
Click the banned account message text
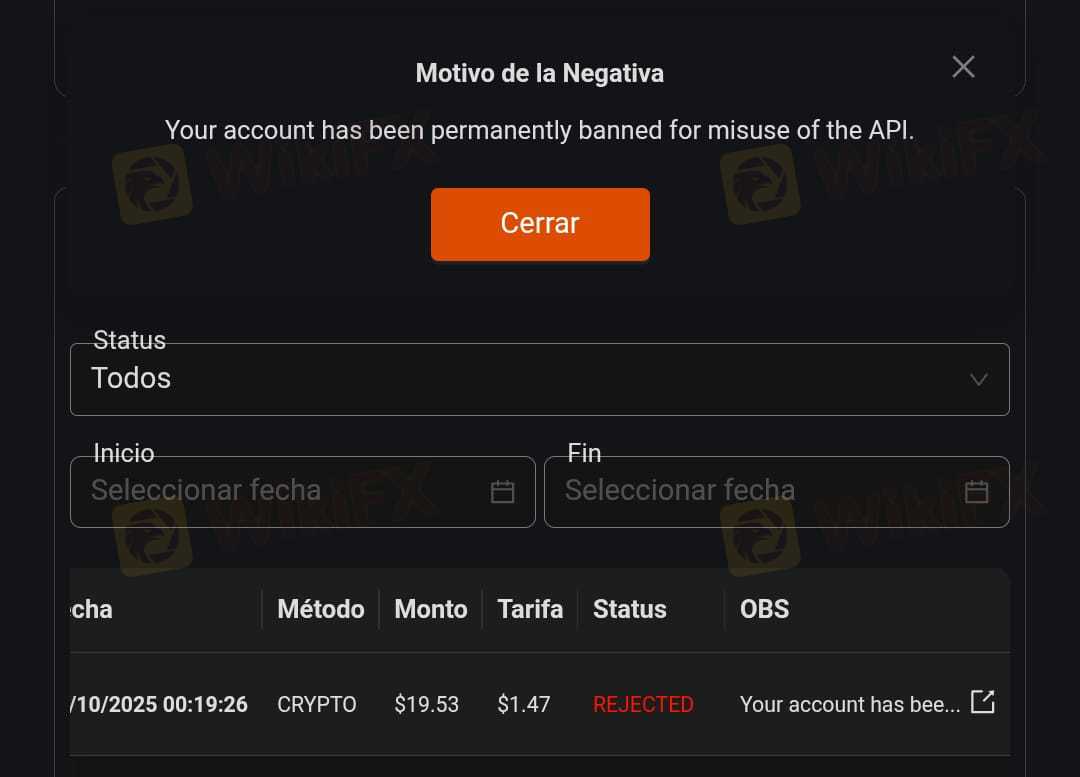540,130
